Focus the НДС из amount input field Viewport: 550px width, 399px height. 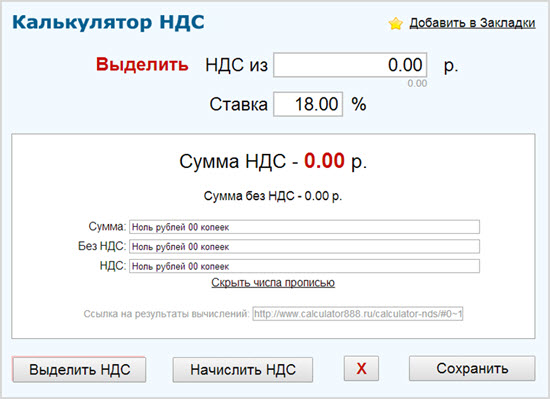350,65
